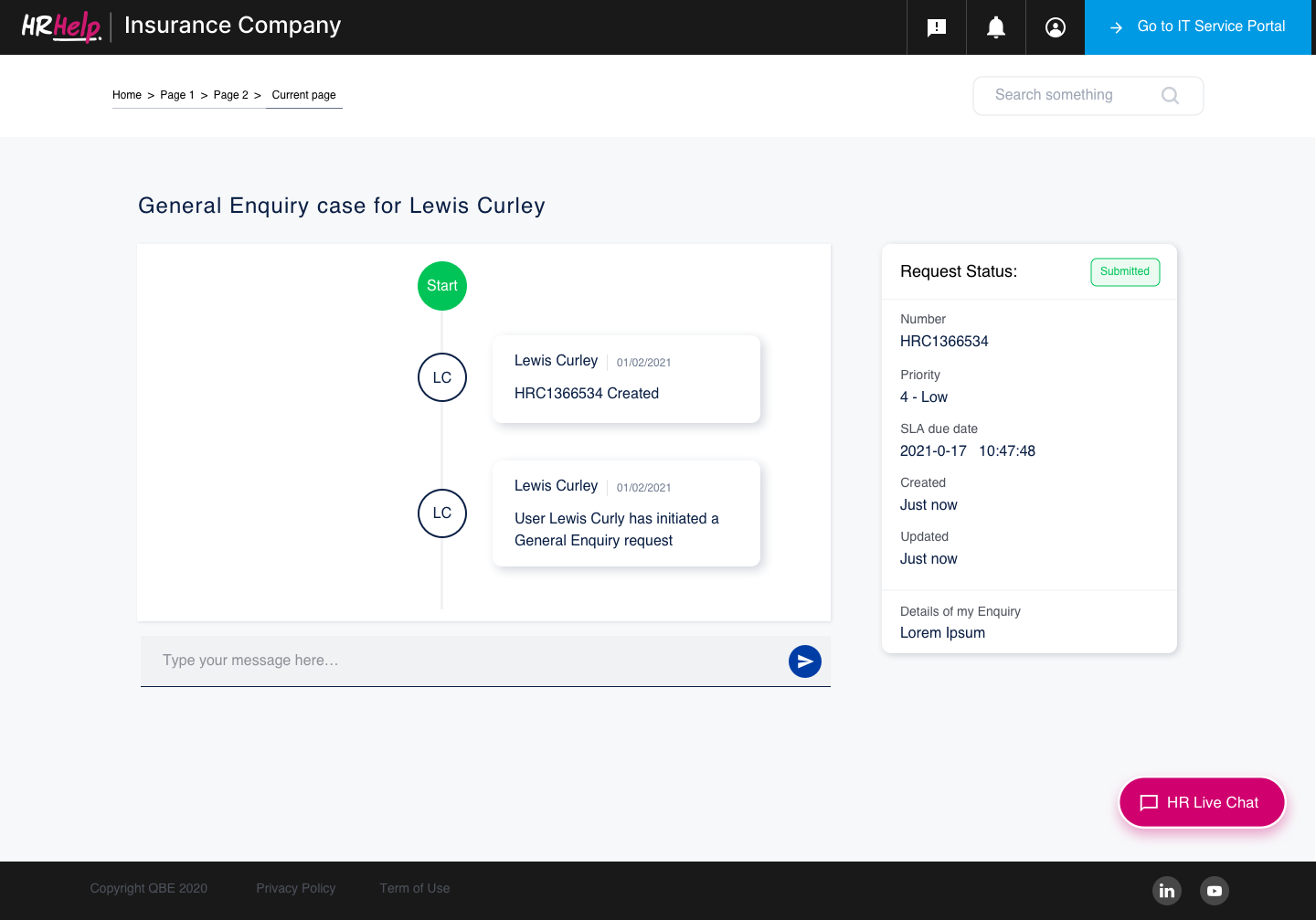Open the user profile icon

[x=1056, y=27]
